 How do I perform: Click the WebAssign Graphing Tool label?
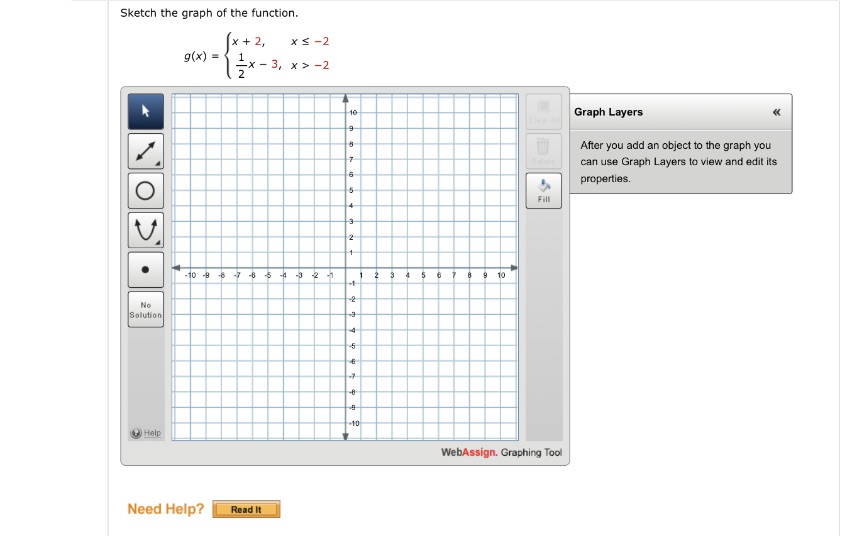point(502,452)
